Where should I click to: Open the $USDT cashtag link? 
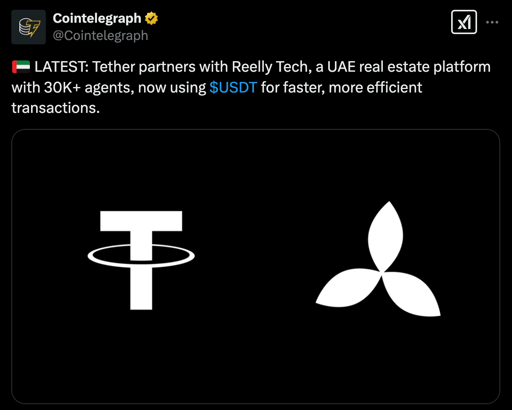(x=233, y=88)
